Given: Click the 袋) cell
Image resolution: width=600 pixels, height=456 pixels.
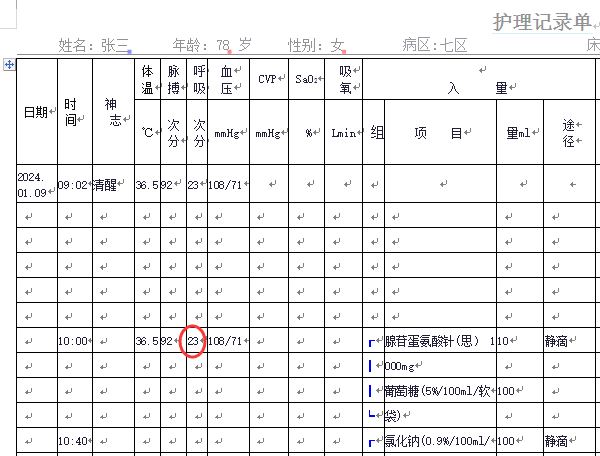Looking at the screenshot, I should (x=440, y=415).
